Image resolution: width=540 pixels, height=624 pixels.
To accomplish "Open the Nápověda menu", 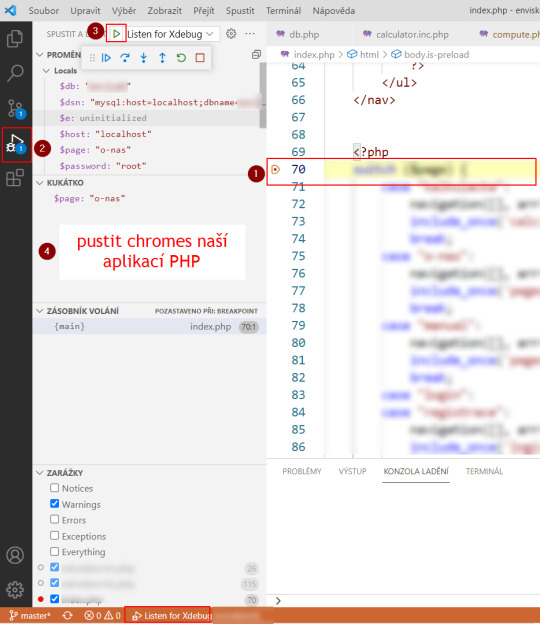I will click(x=333, y=11).
